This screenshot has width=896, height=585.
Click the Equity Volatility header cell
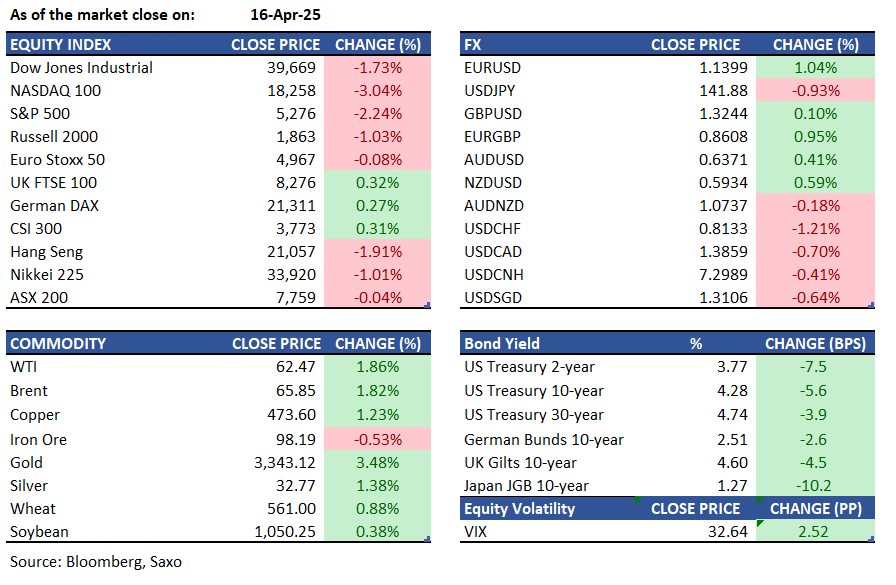coord(519,509)
